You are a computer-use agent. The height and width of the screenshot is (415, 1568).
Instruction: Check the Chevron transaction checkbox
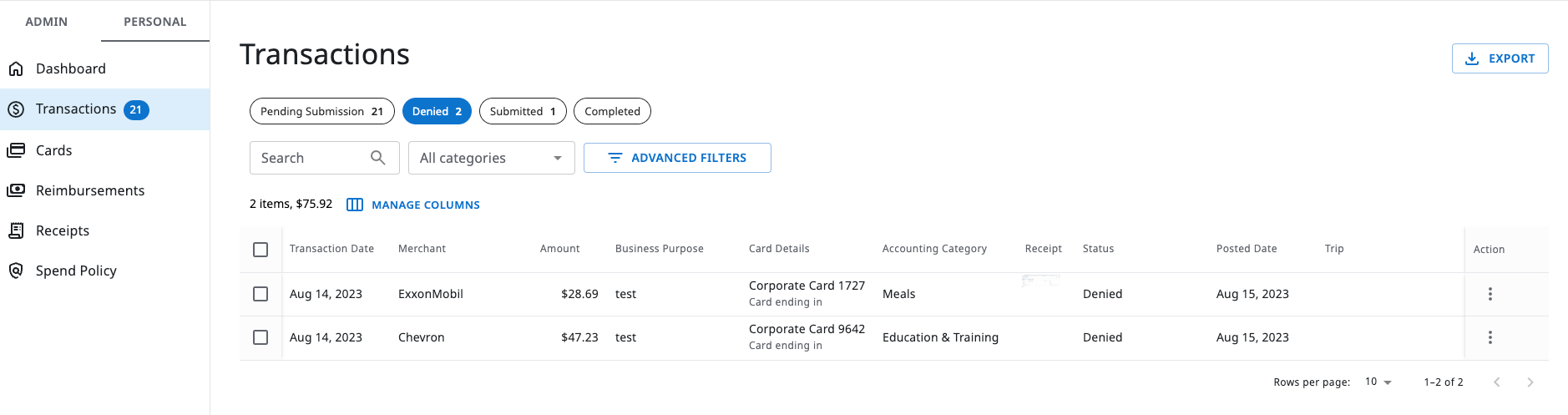pos(260,337)
